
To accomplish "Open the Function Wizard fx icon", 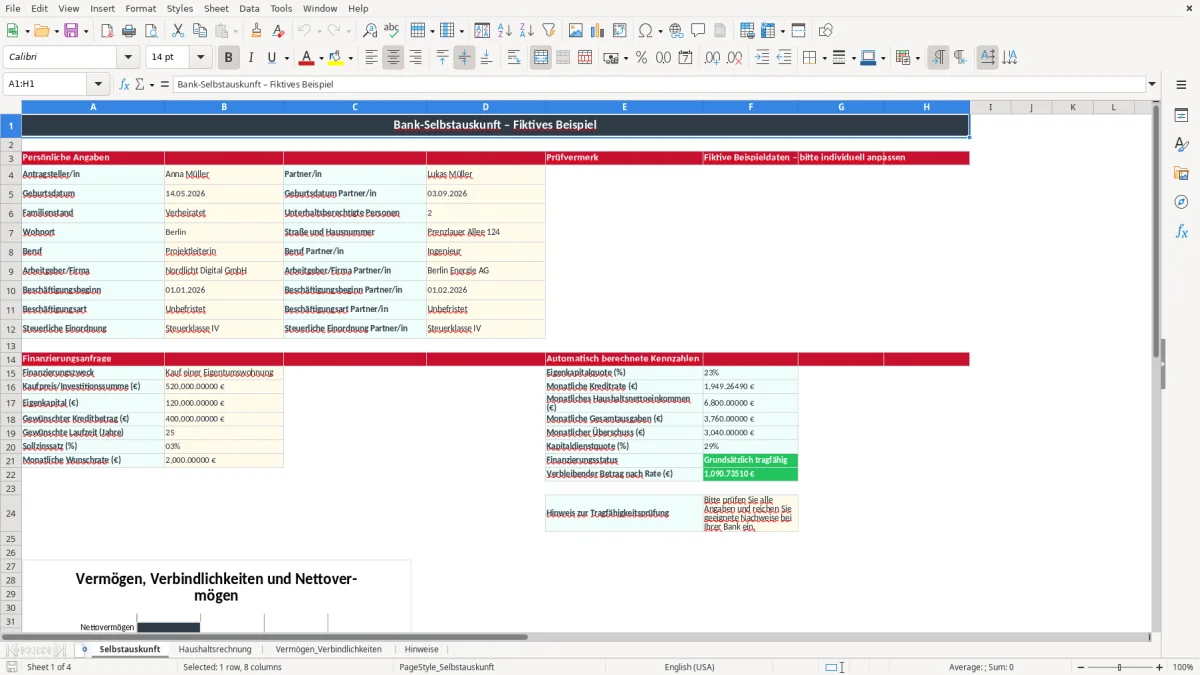I will [124, 85].
